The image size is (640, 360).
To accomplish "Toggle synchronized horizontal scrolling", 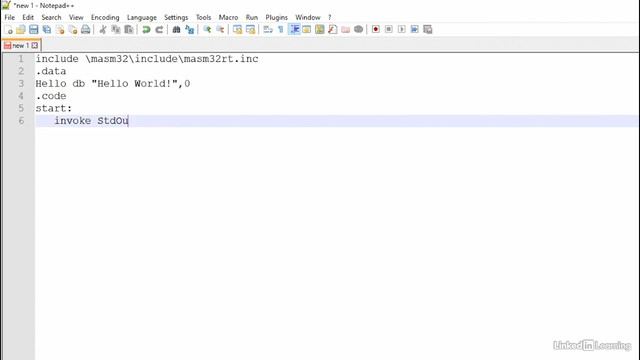I will (250, 29).
